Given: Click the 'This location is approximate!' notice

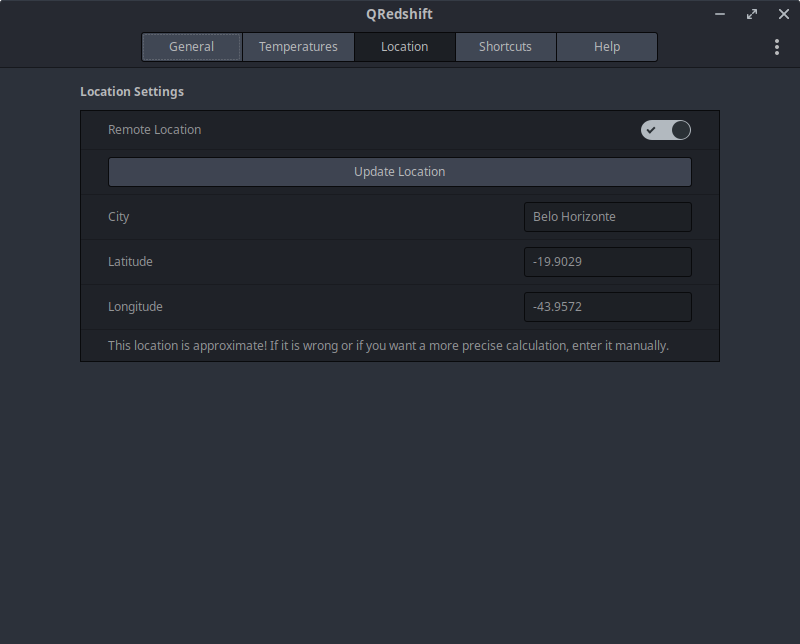Looking at the screenshot, I should pyautogui.click(x=388, y=346).
